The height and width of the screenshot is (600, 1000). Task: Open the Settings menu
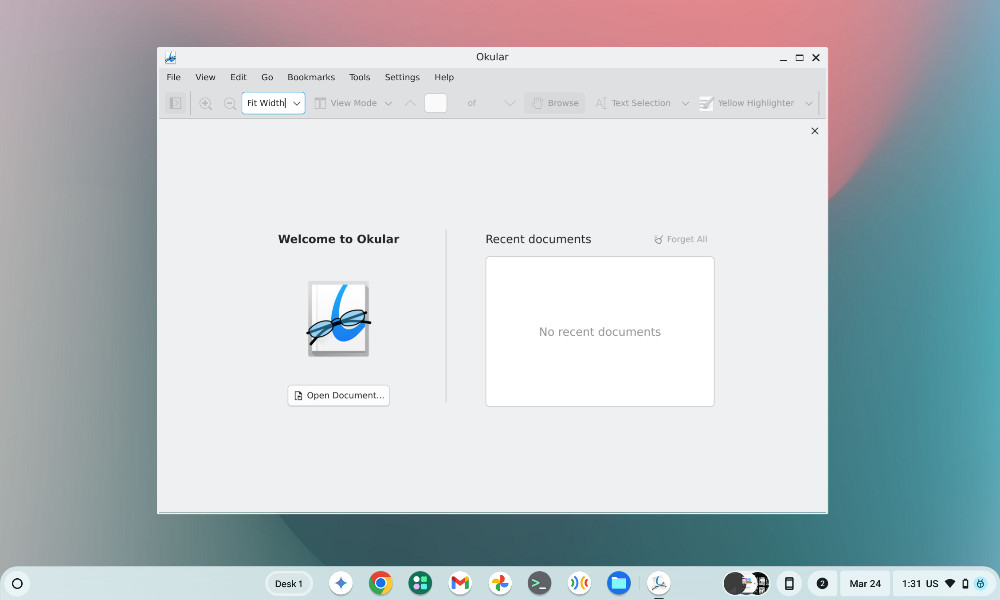[402, 77]
